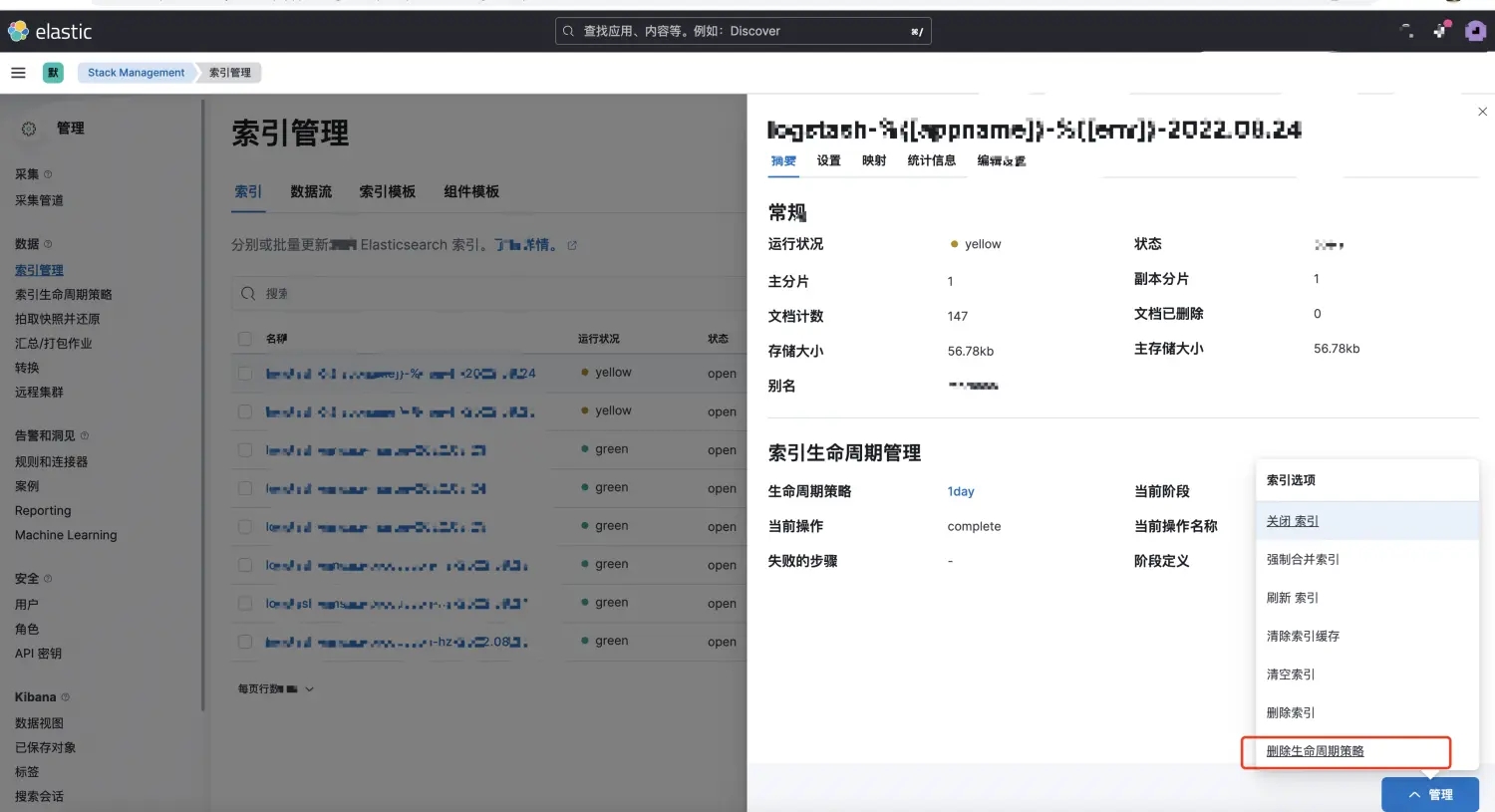Open 数据视图 in sidebar
This screenshot has width=1495, height=812.
coord(39,723)
